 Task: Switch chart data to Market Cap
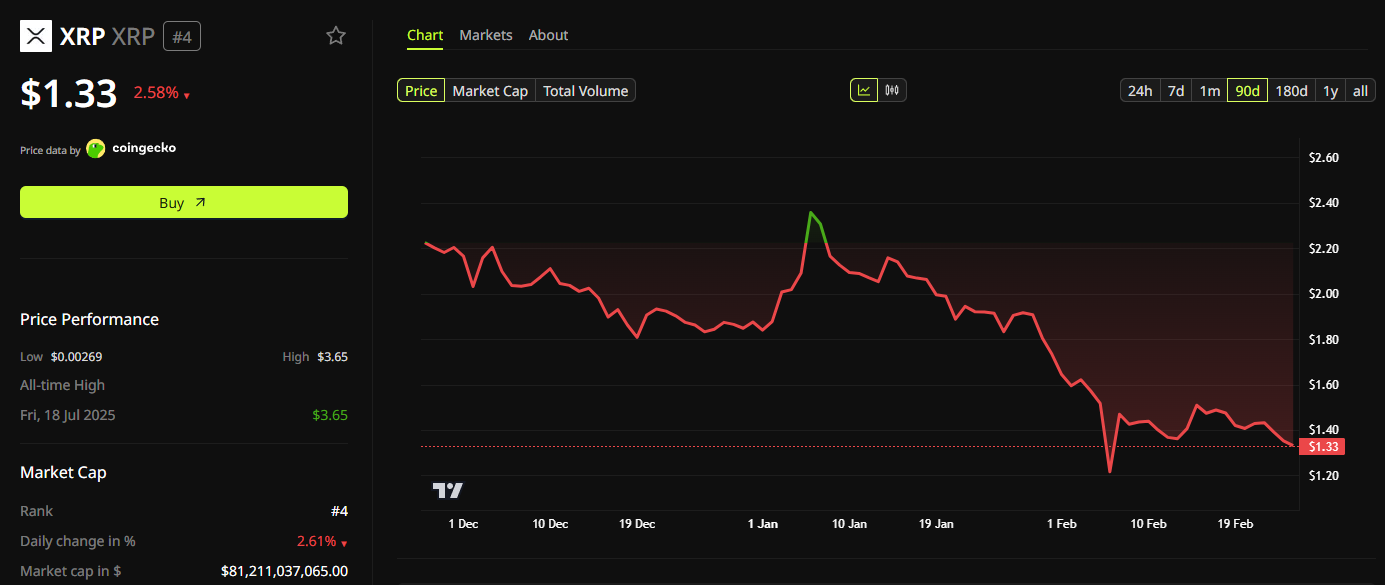click(x=490, y=90)
